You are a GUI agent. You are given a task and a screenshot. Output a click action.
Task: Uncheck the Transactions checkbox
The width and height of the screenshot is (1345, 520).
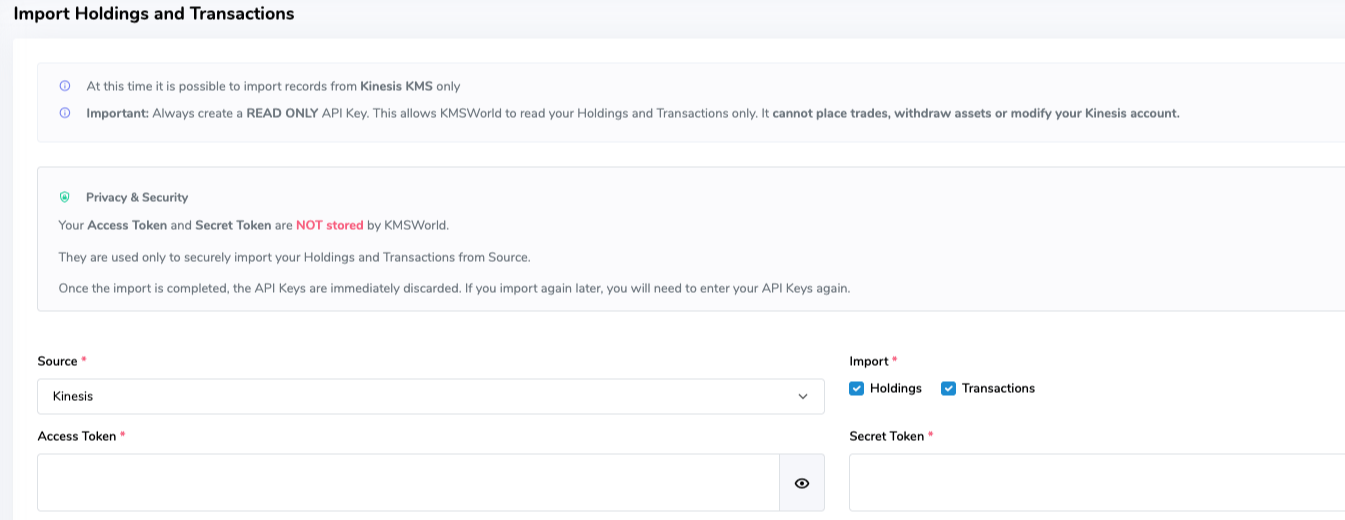[x=948, y=388]
